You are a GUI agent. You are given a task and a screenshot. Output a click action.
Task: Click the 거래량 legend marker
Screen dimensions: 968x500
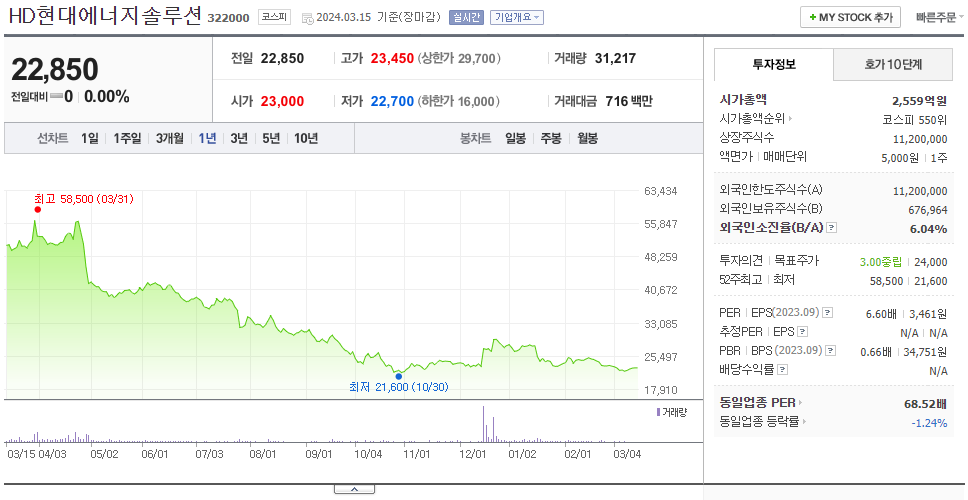coord(658,412)
